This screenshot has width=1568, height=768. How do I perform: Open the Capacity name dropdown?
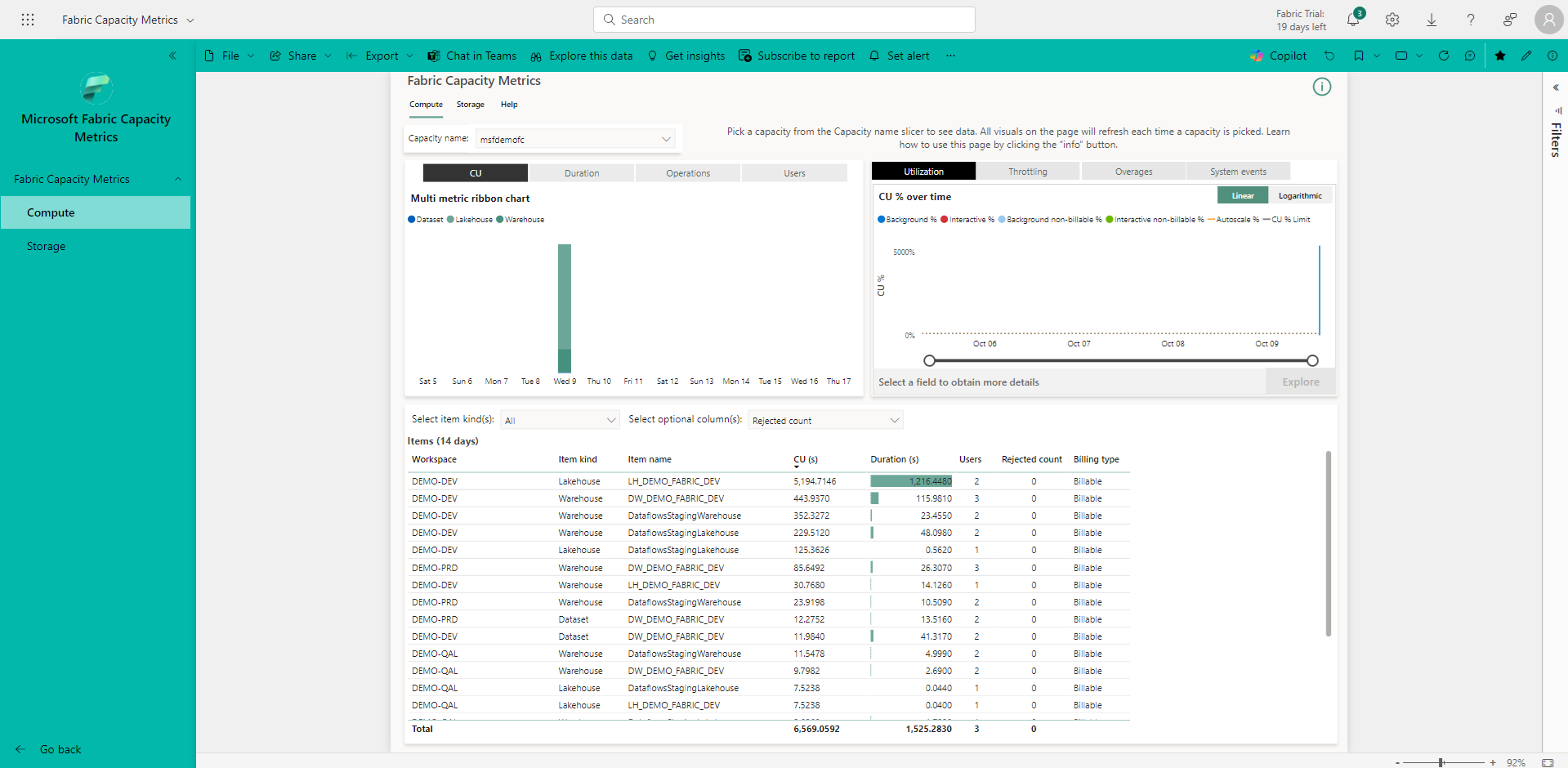(x=576, y=139)
